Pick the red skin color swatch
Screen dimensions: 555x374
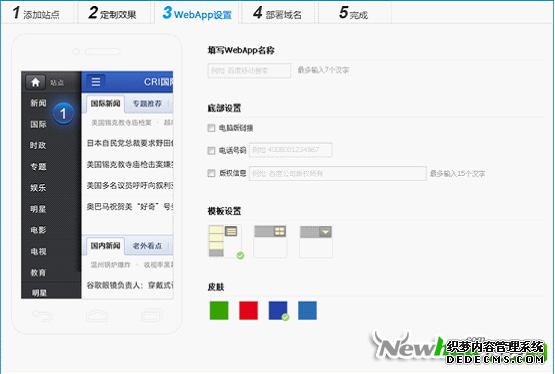248,310
